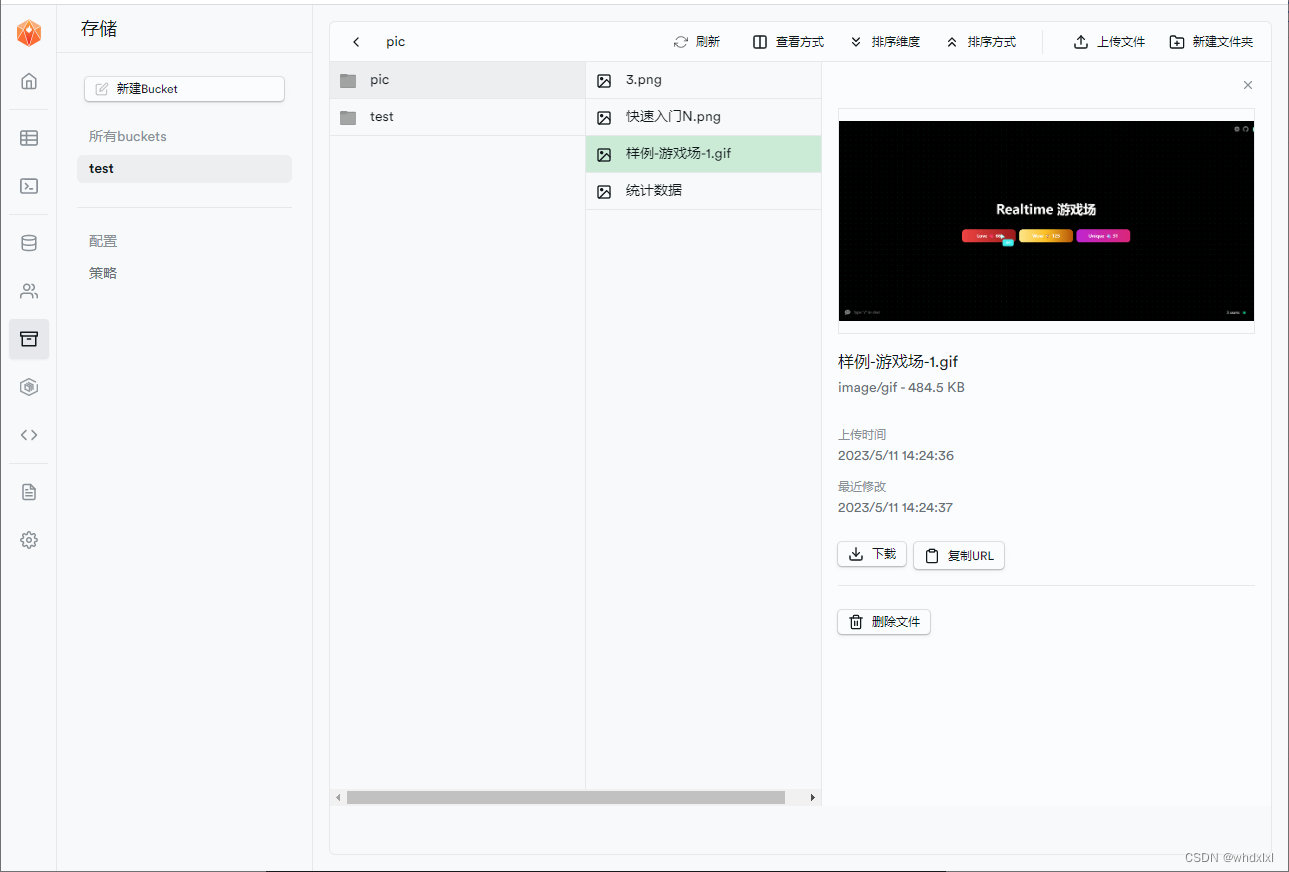Open the settings gear icon

point(28,540)
